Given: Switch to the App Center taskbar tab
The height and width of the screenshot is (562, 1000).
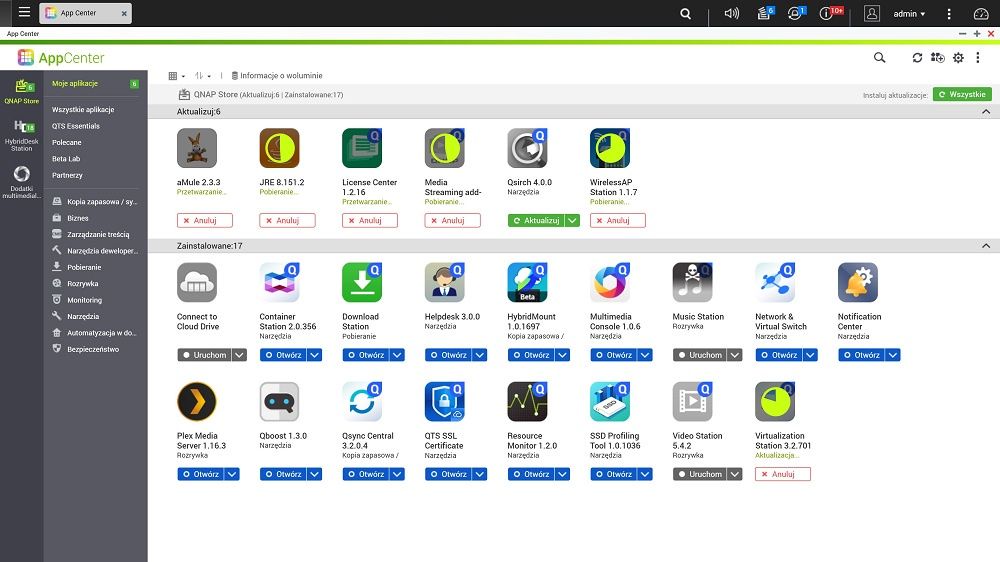Looking at the screenshot, I should pyautogui.click(x=85, y=13).
